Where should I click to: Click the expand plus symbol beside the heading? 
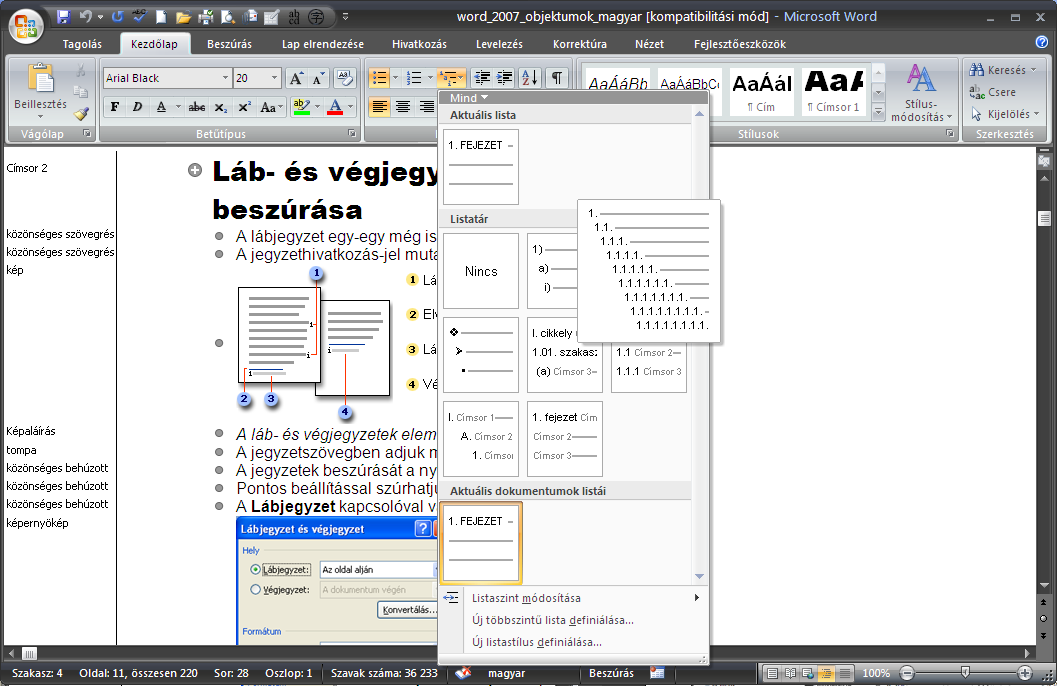click(x=195, y=170)
